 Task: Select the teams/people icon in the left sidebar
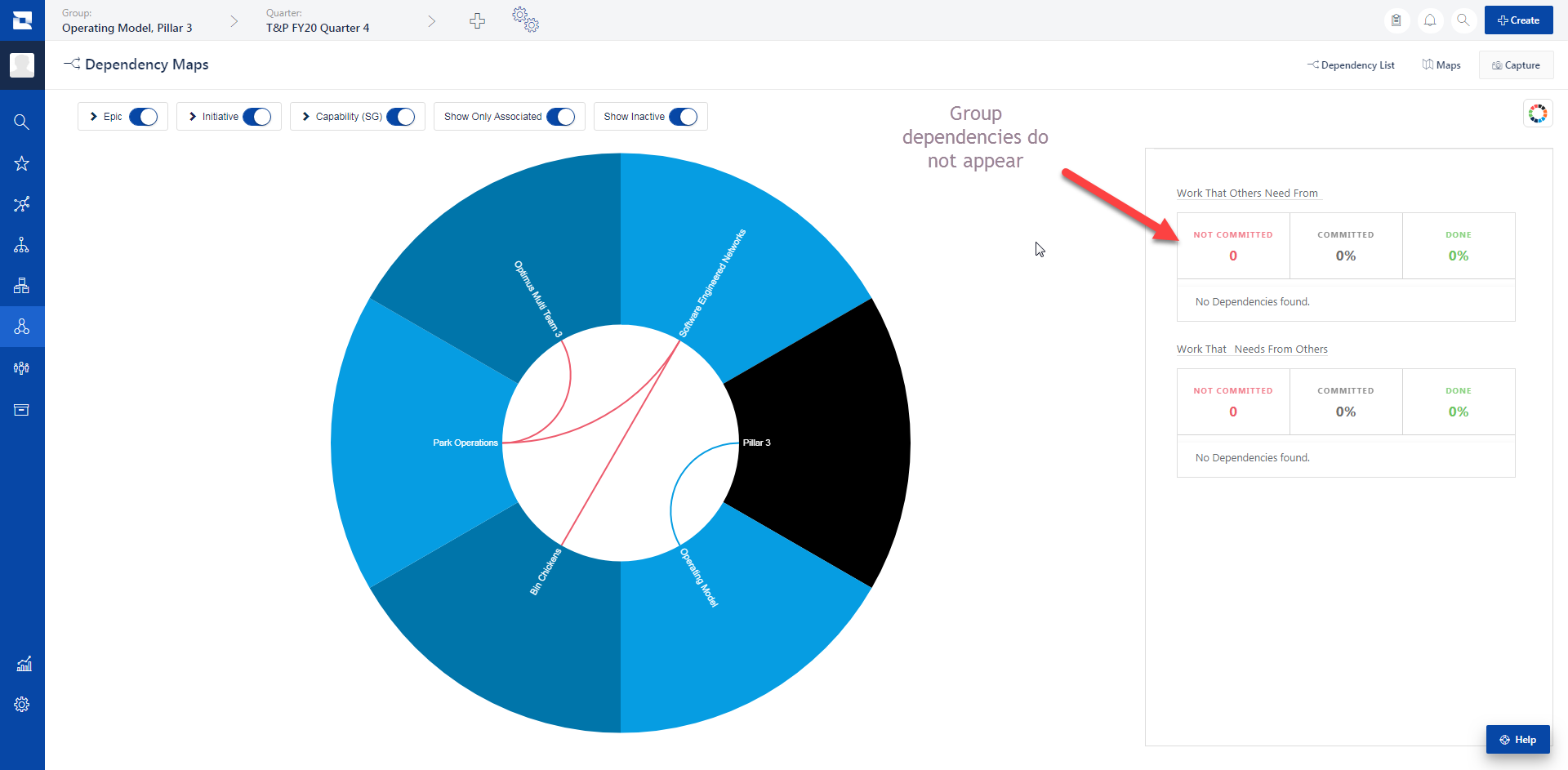22,367
